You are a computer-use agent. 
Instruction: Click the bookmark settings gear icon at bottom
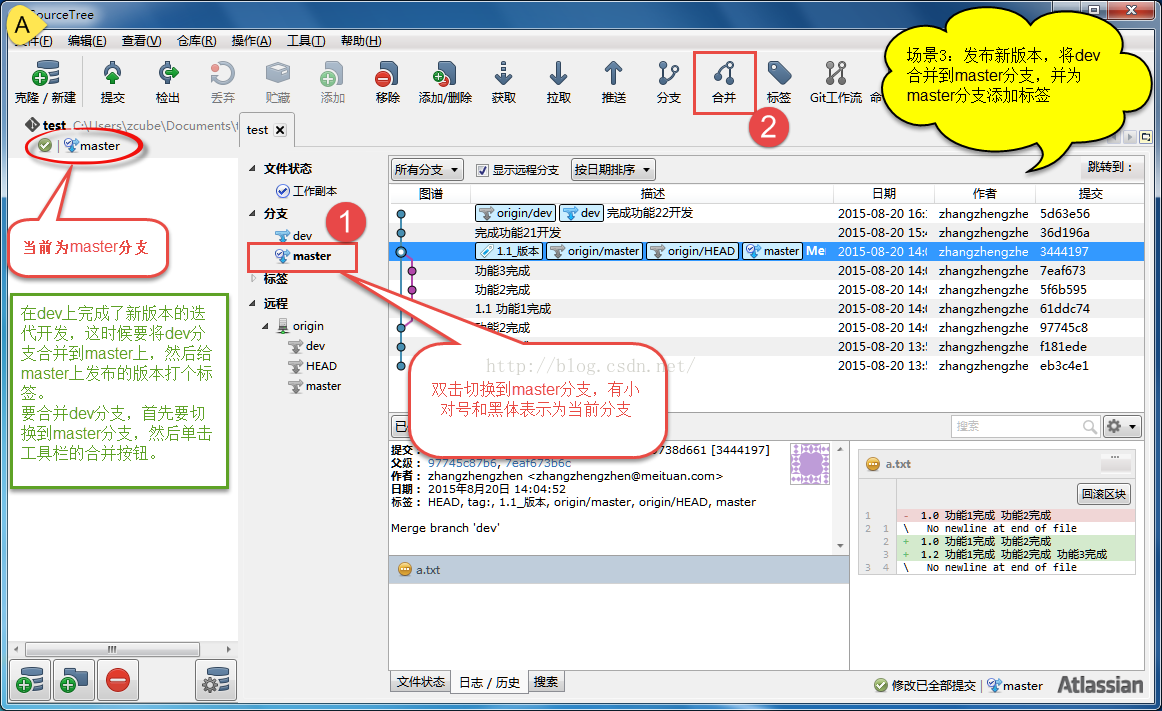pyautogui.click(x=216, y=680)
